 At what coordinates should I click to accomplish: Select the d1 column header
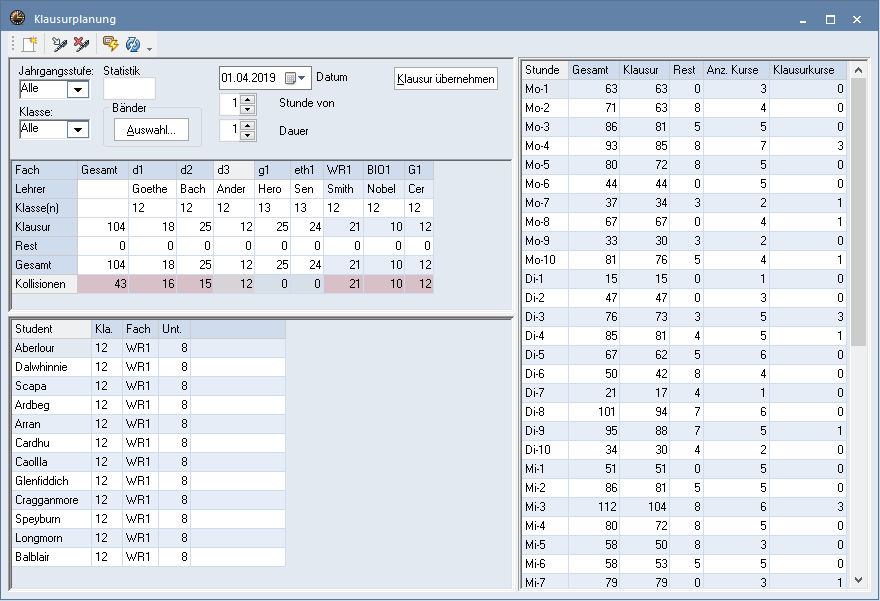tap(152, 170)
